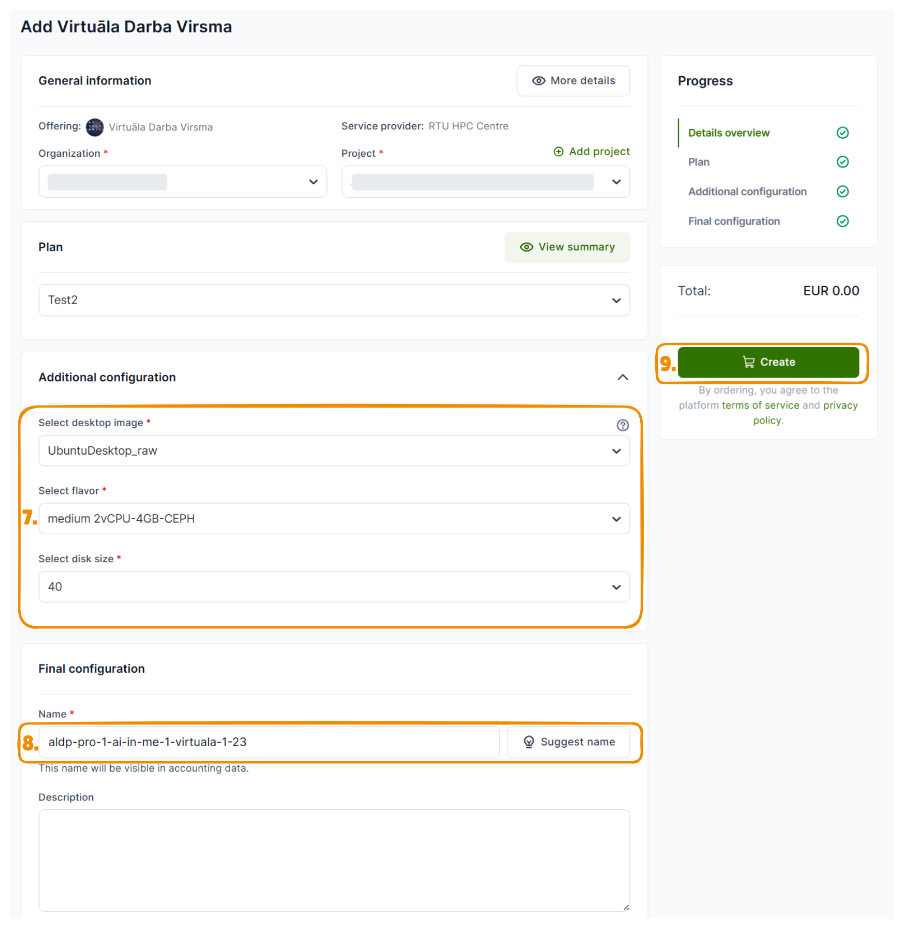Open the Select desktop image dropdown
Viewport: 903px width, 928px height.
(x=334, y=450)
